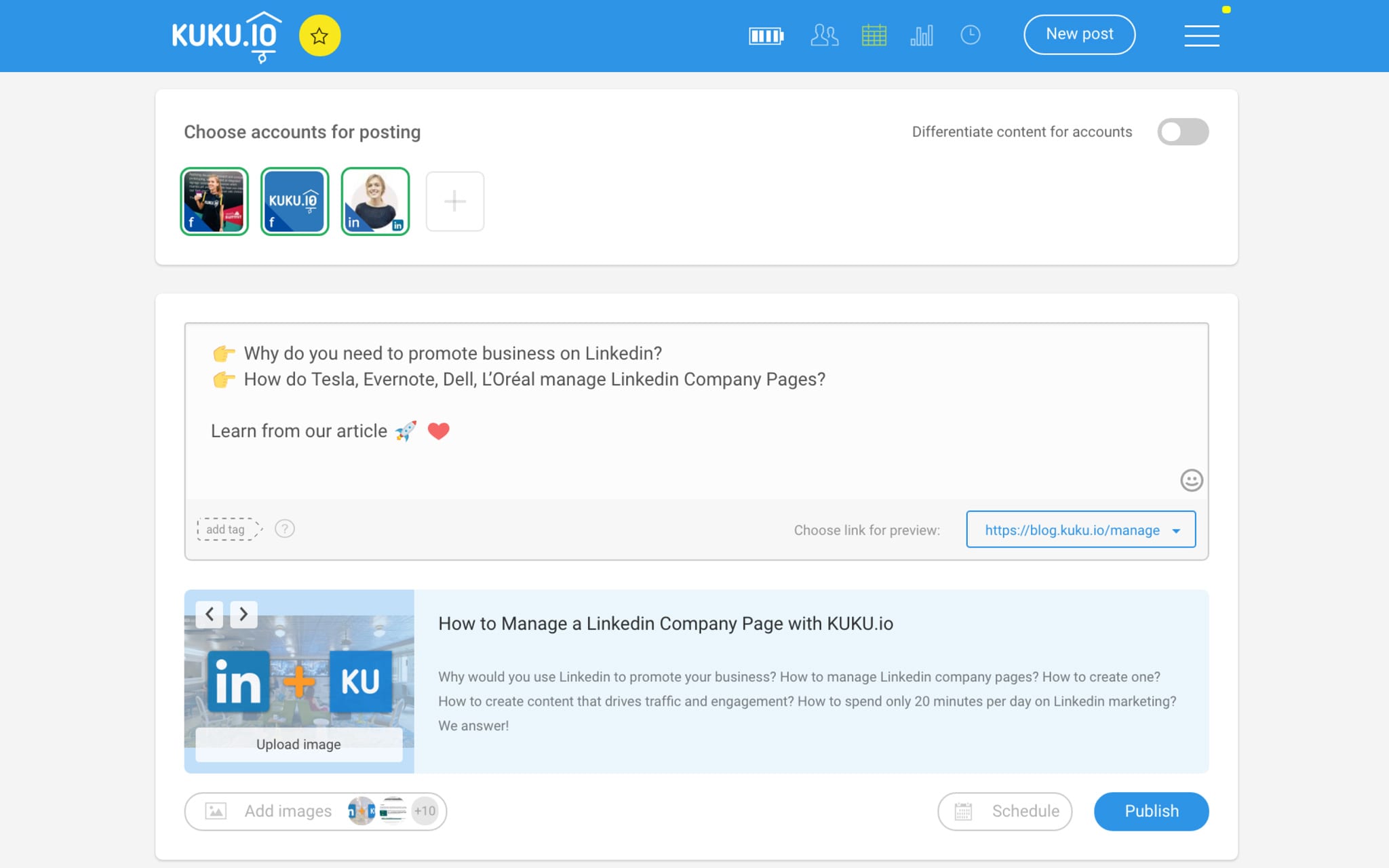Click the yellow star badge icon
Viewport: 1389px width, 868px height.
(319, 35)
